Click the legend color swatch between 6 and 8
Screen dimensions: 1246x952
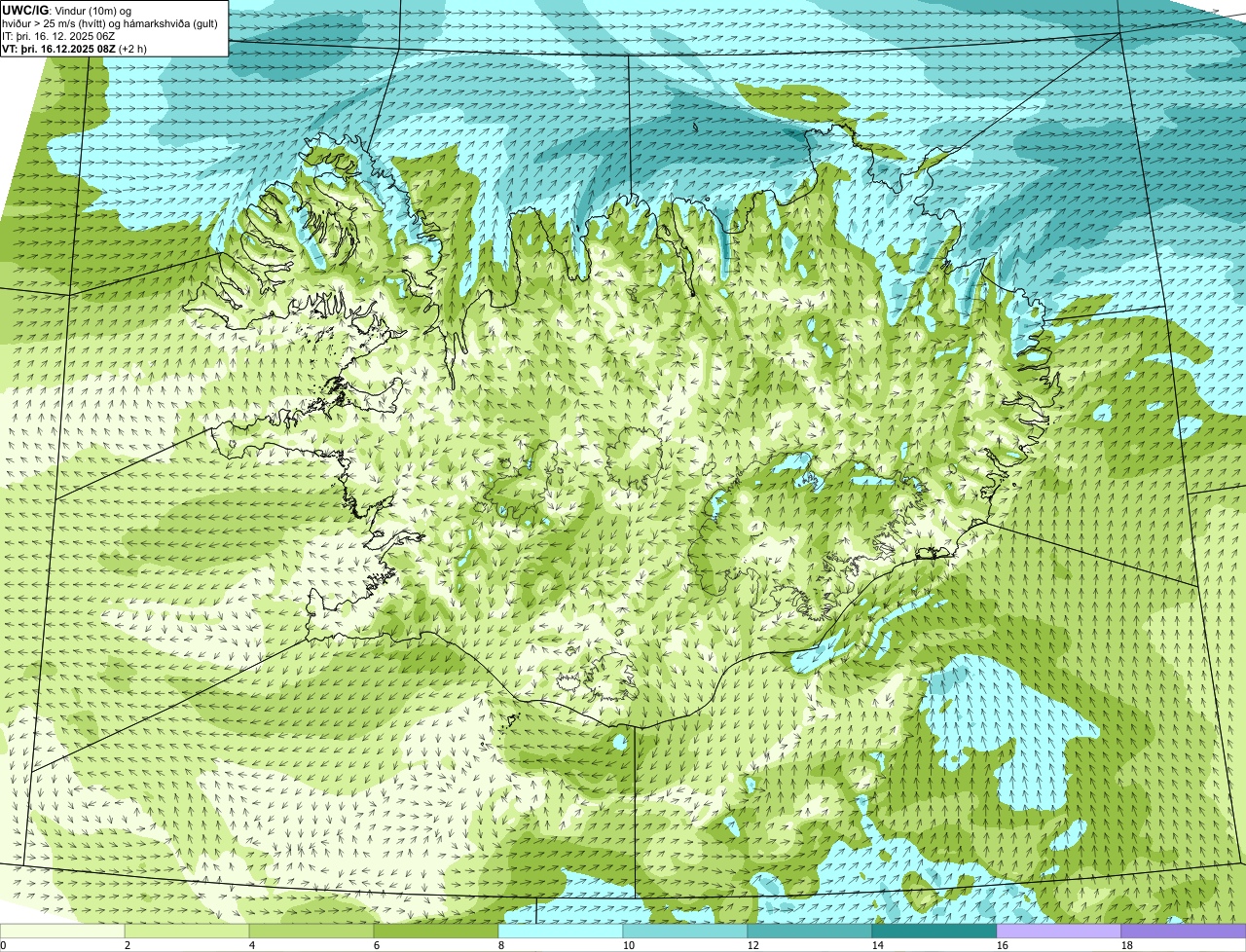(436, 932)
